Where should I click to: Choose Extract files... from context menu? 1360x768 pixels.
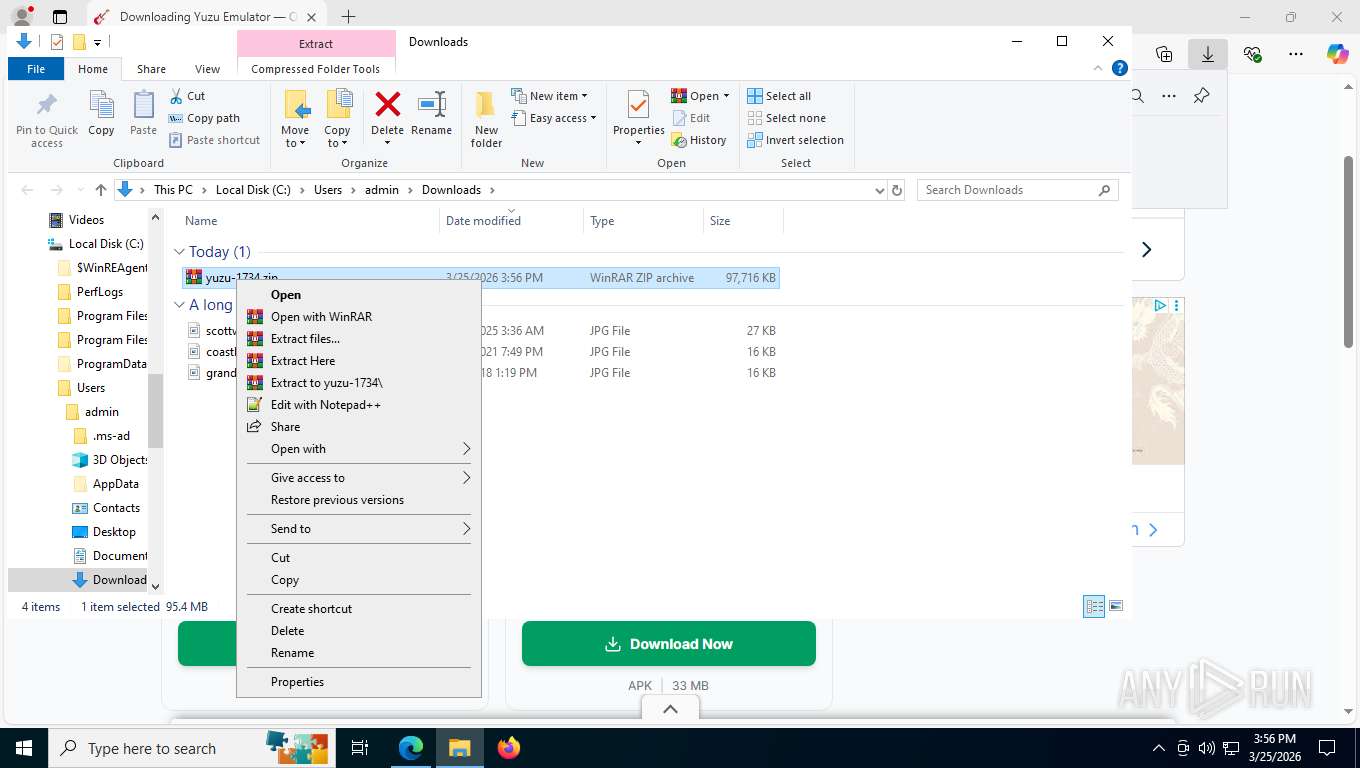click(358, 339)
